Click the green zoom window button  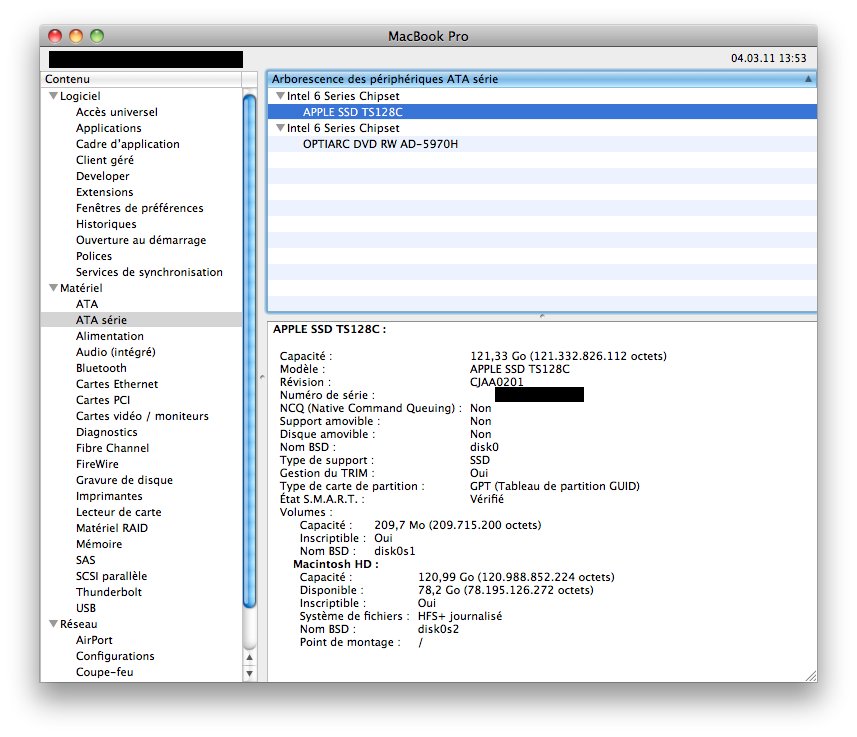(97, 36)
